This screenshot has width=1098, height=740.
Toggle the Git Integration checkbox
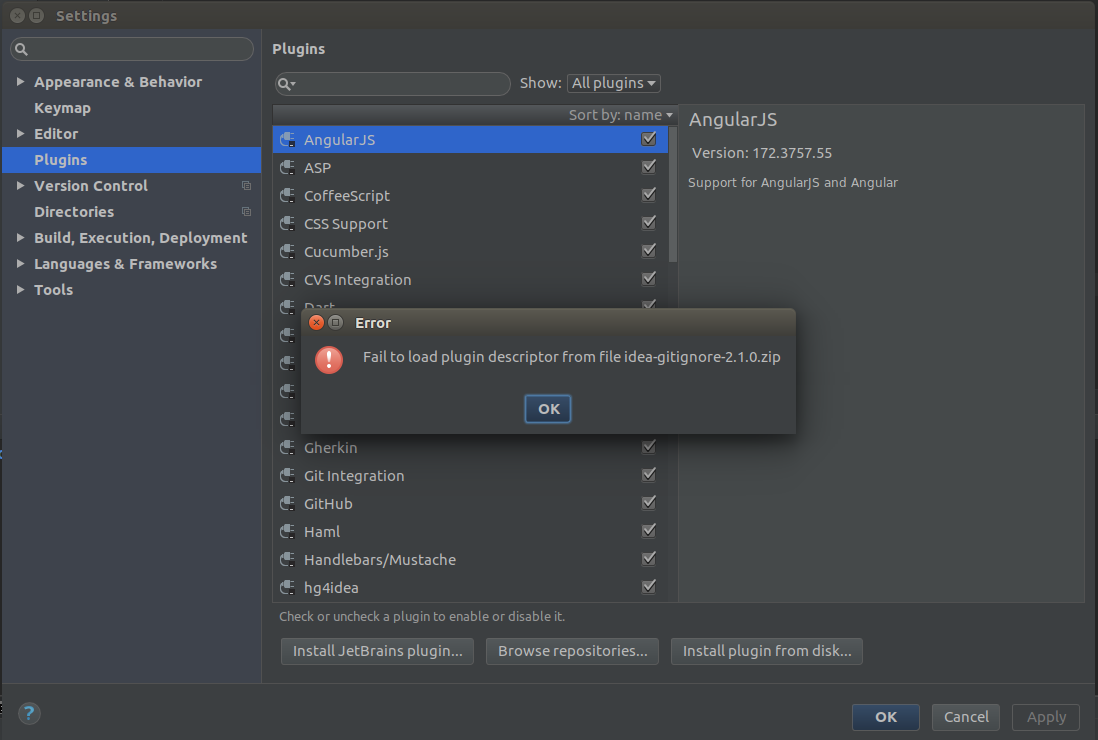(x=649, y=475)
